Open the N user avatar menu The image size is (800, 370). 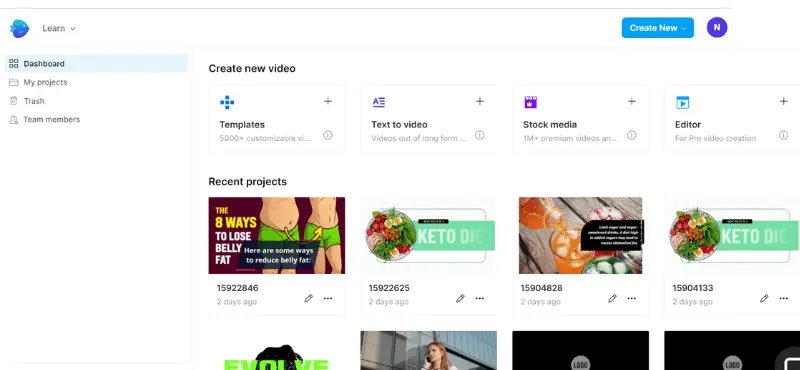click(x=717, y=28)
